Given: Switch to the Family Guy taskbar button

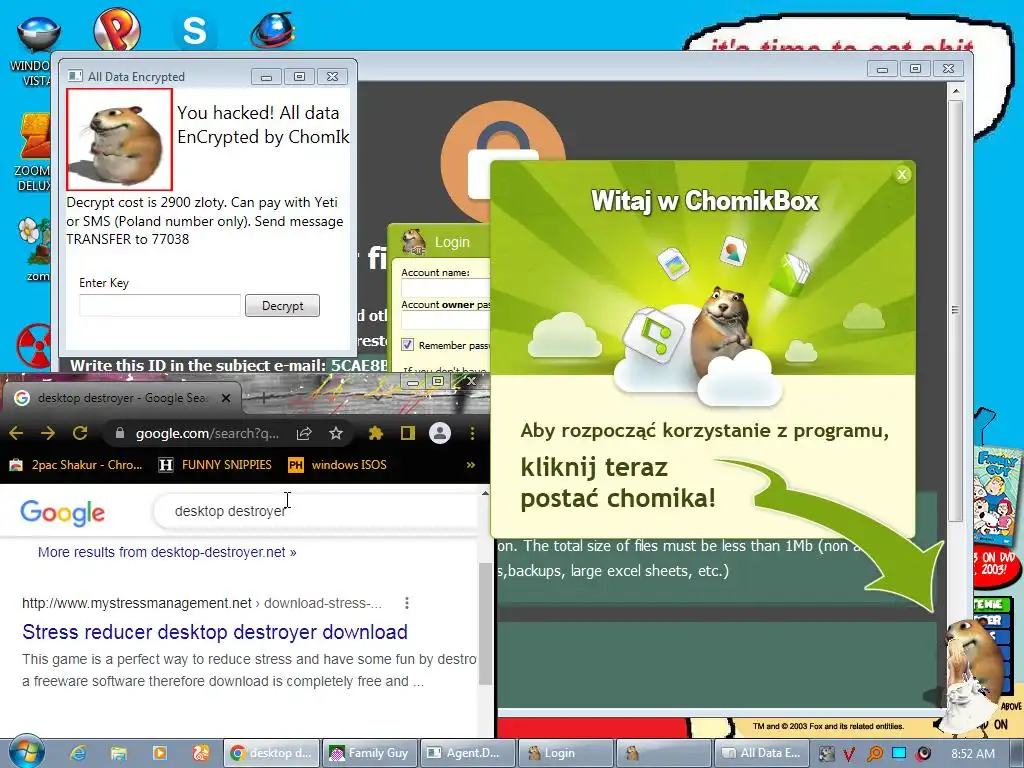Looking at the screenshot, I should point(370,753).
